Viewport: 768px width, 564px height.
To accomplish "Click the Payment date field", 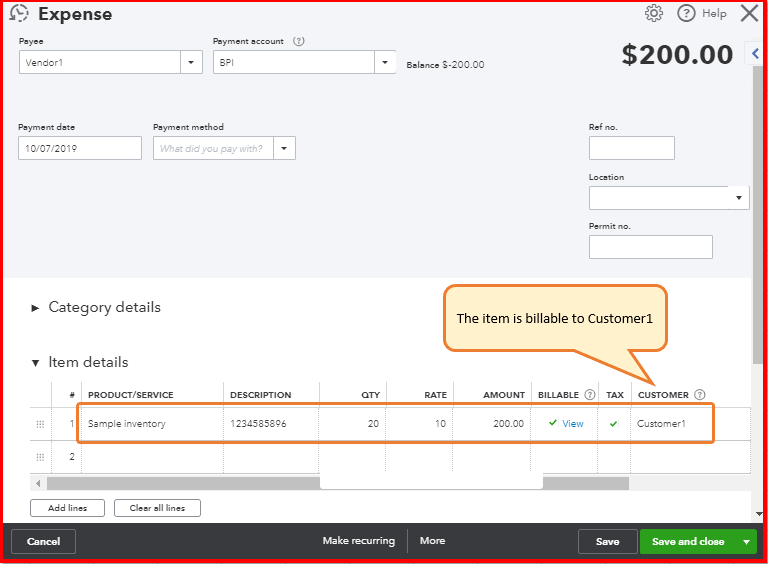I will (x=80, y=148).
